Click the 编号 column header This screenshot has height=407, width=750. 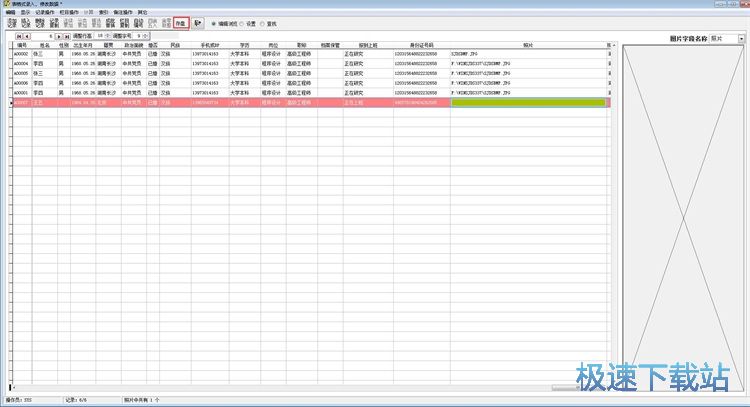point(22,45)
